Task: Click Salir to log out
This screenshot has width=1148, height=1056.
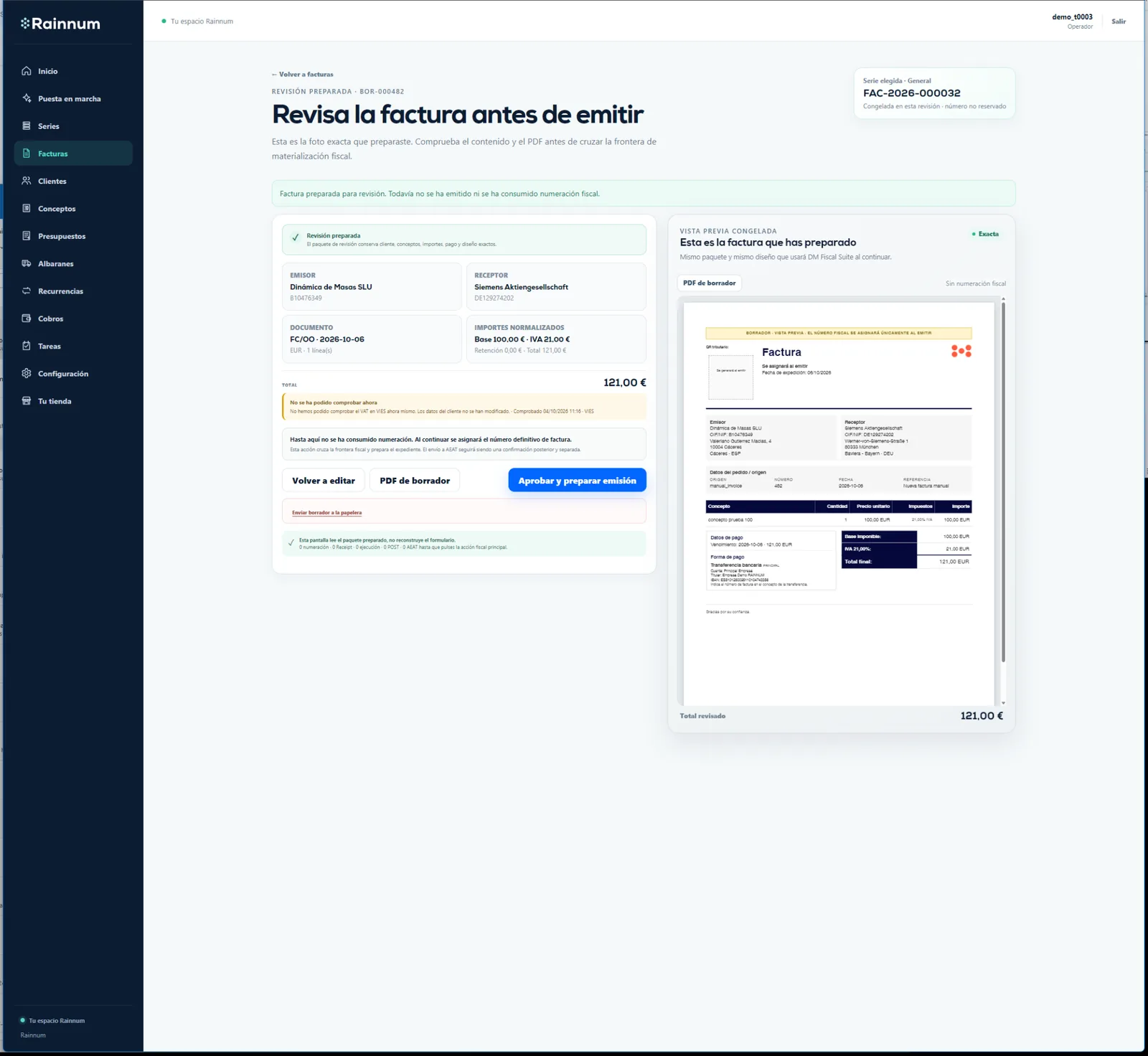Action: (x=1119, y=22)
